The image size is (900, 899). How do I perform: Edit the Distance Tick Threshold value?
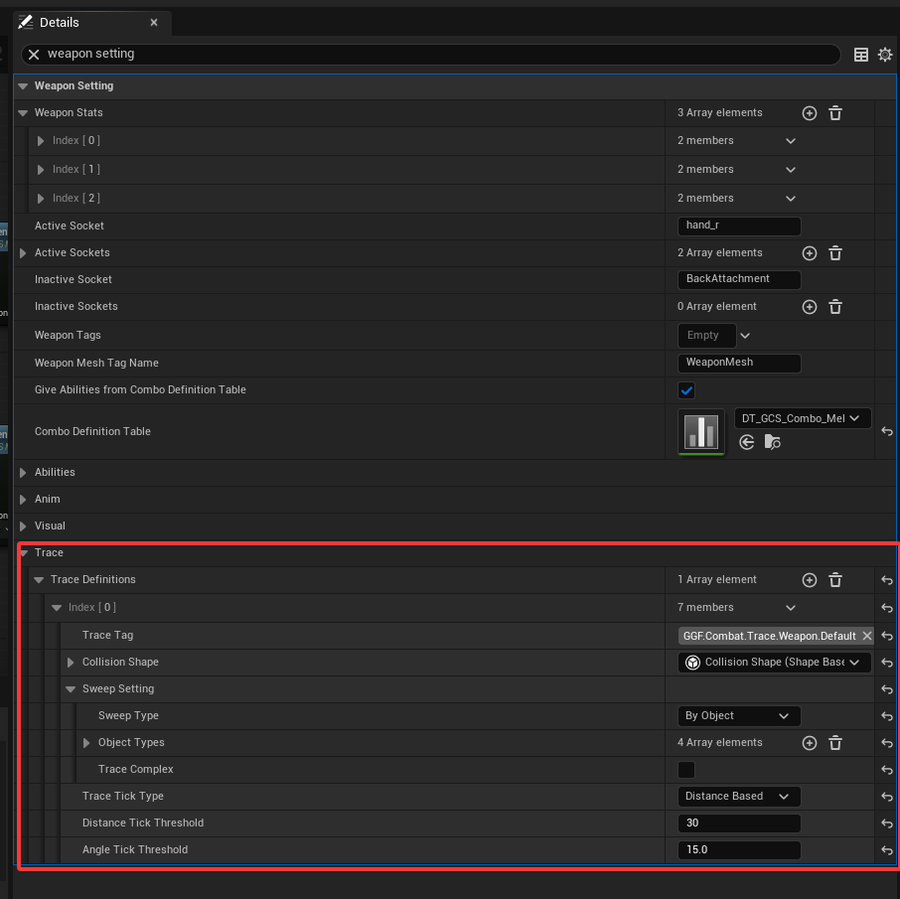pos(739,823)
